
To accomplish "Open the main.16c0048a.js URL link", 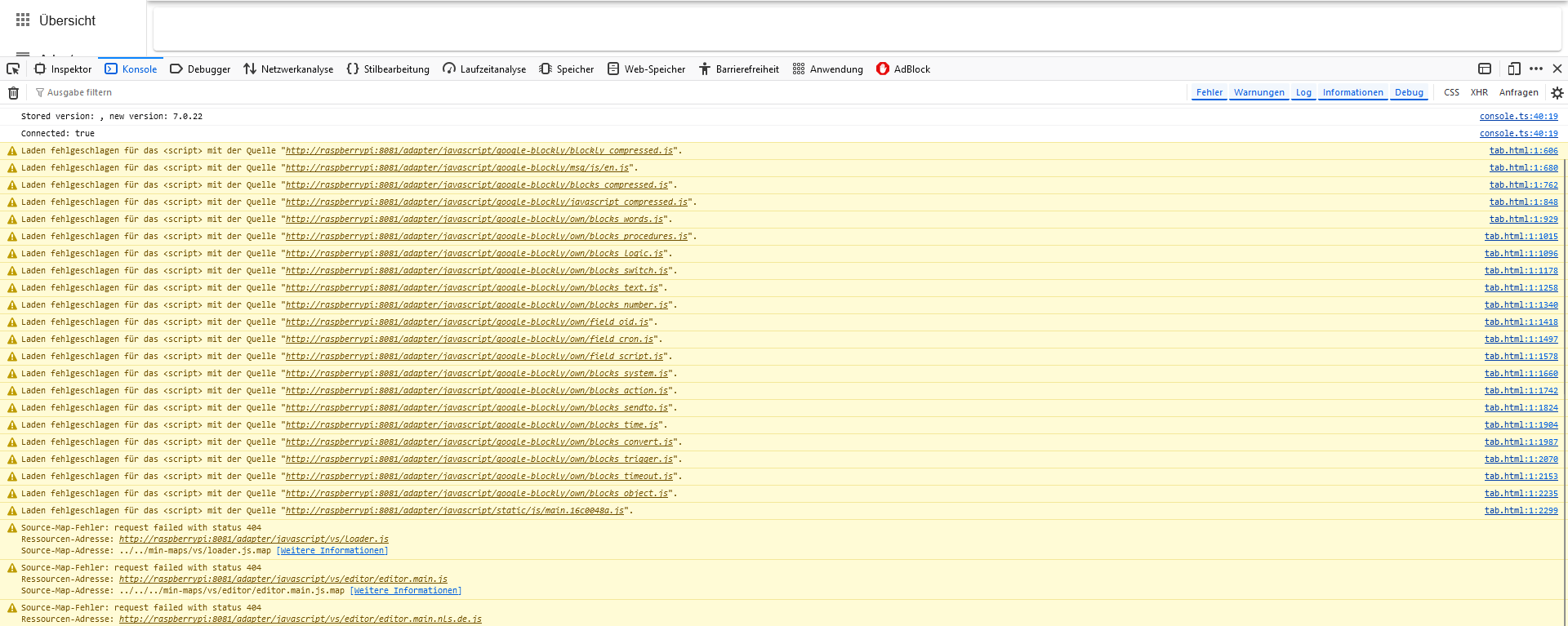I will point(455,511).
